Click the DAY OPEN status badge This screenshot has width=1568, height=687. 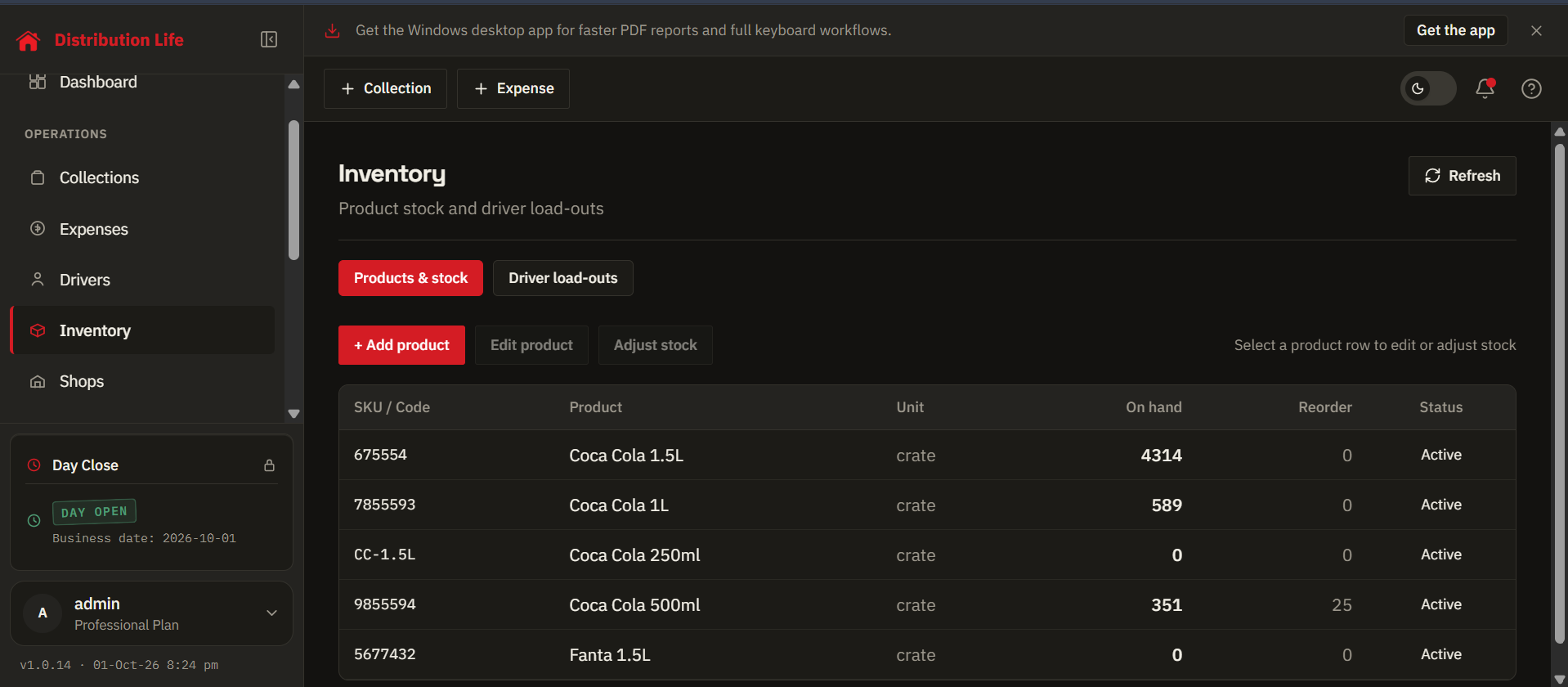click(x=94, y=512)
